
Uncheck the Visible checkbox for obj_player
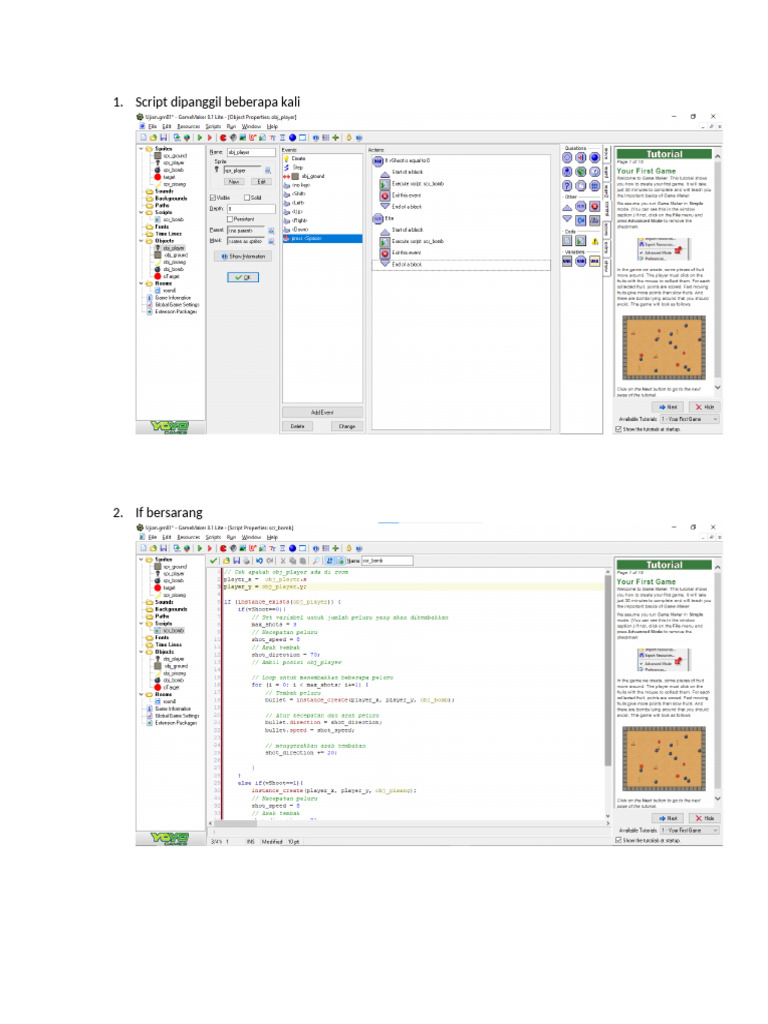pos(213,197)
